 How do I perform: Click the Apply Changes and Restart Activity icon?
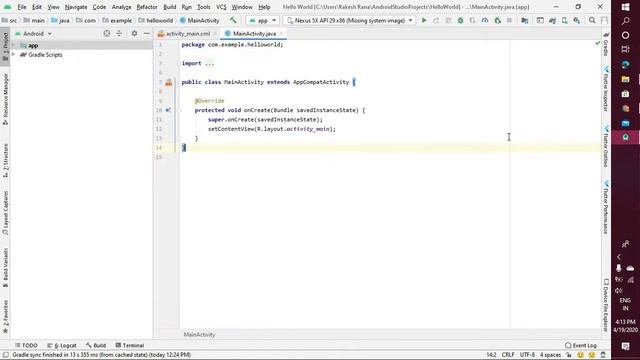coord(436,20)
